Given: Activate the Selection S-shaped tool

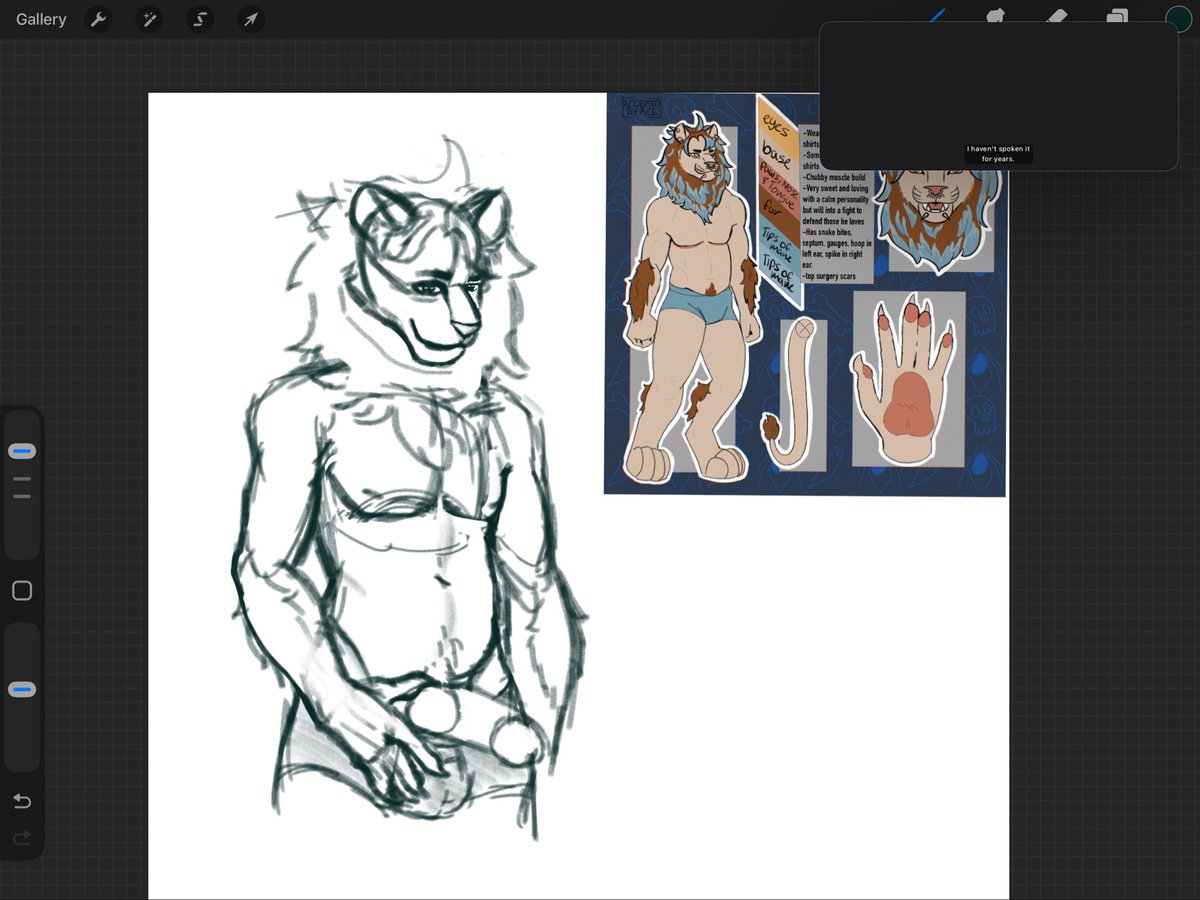Looking at the screenshot, I should point(200,19).
